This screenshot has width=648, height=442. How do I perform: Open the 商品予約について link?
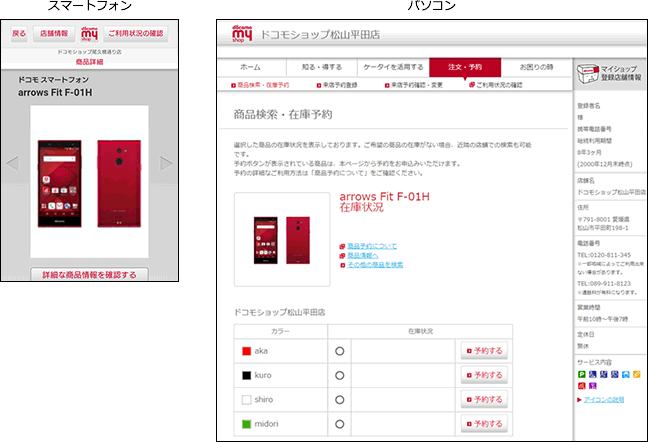(372, 246)
